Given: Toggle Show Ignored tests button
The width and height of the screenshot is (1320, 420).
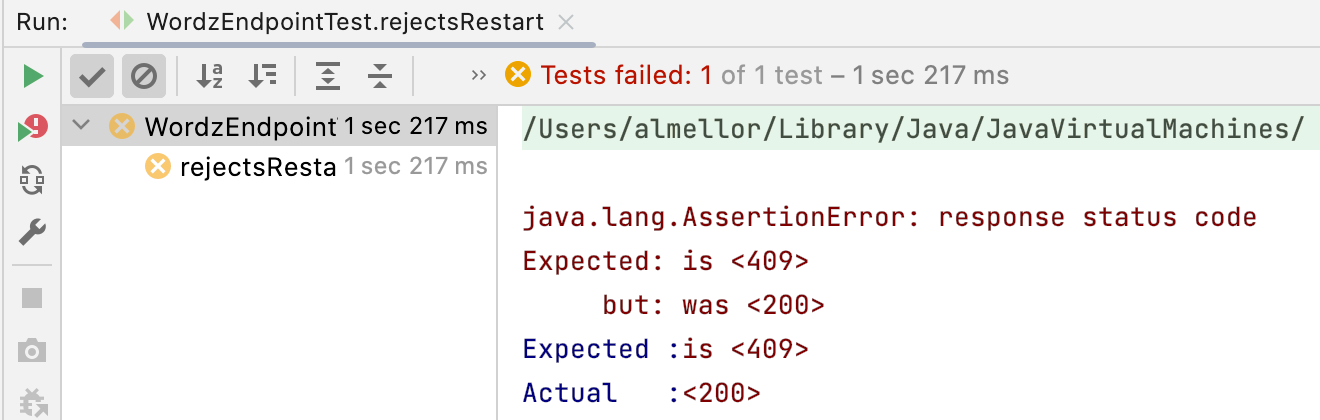Looking at the screenshot, I should pyautogui.click(x=144, y=75).
